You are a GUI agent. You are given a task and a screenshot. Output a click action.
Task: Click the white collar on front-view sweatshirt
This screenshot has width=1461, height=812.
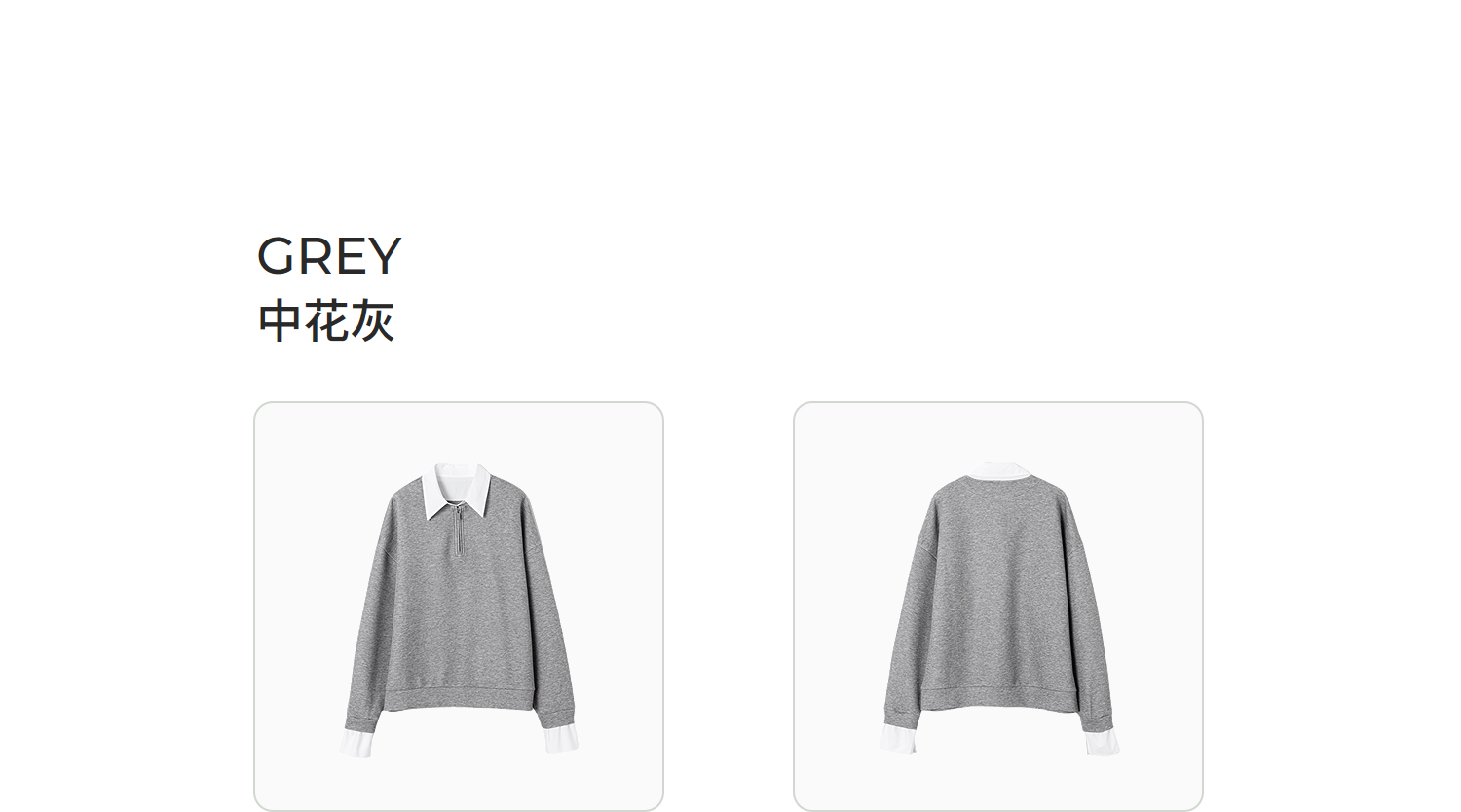(458, 491)
